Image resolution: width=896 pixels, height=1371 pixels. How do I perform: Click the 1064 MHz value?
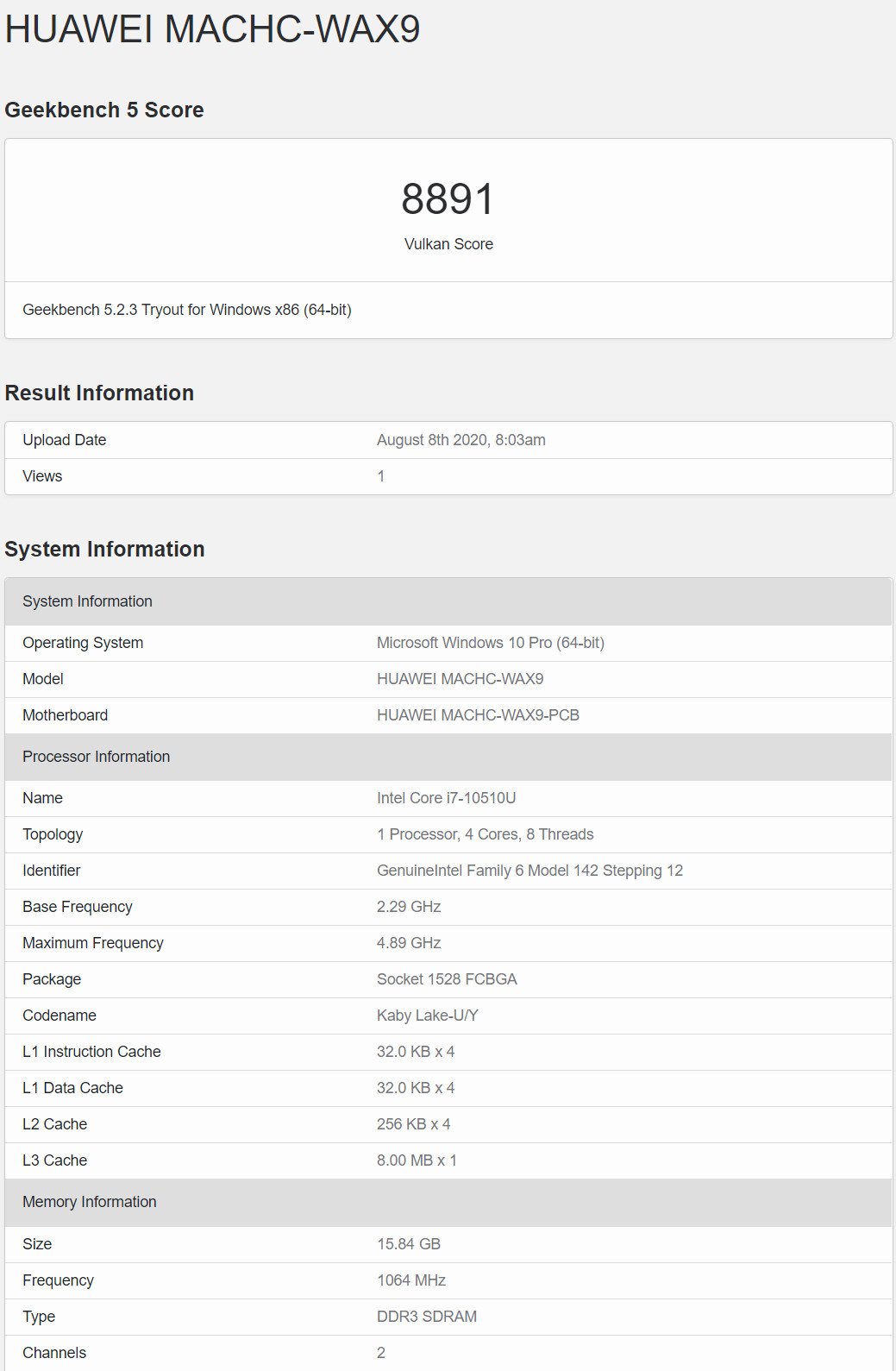(x=411, y=1280)
